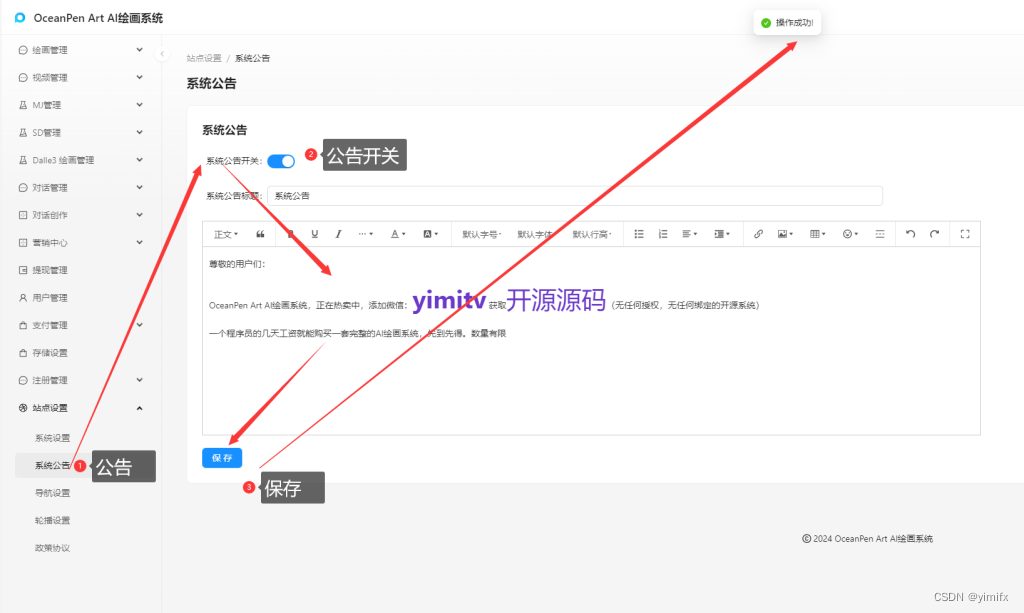Viewport: 1024px width, 613px height.
Task: Open the emoji picker
Action: pos(850,234)
